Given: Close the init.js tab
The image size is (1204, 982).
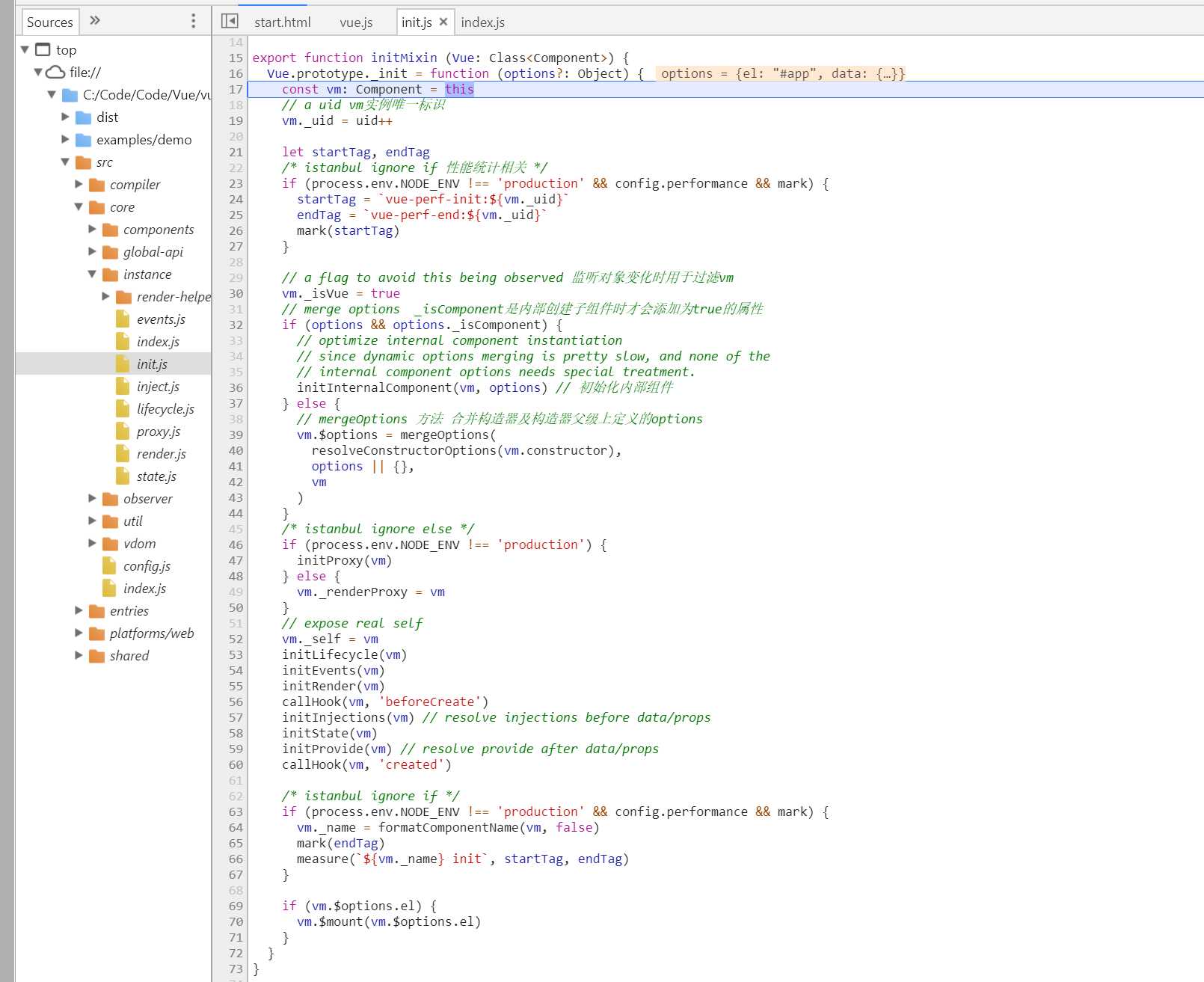Looking at the screenshot, I should pos(443,22).
